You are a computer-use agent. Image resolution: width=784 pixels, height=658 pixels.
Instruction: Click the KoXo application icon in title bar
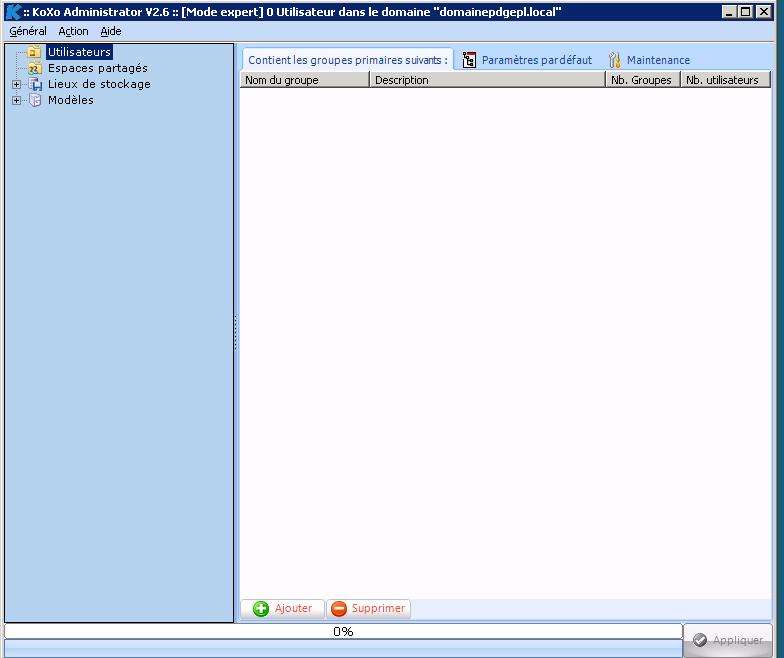[x=14, y=12]
